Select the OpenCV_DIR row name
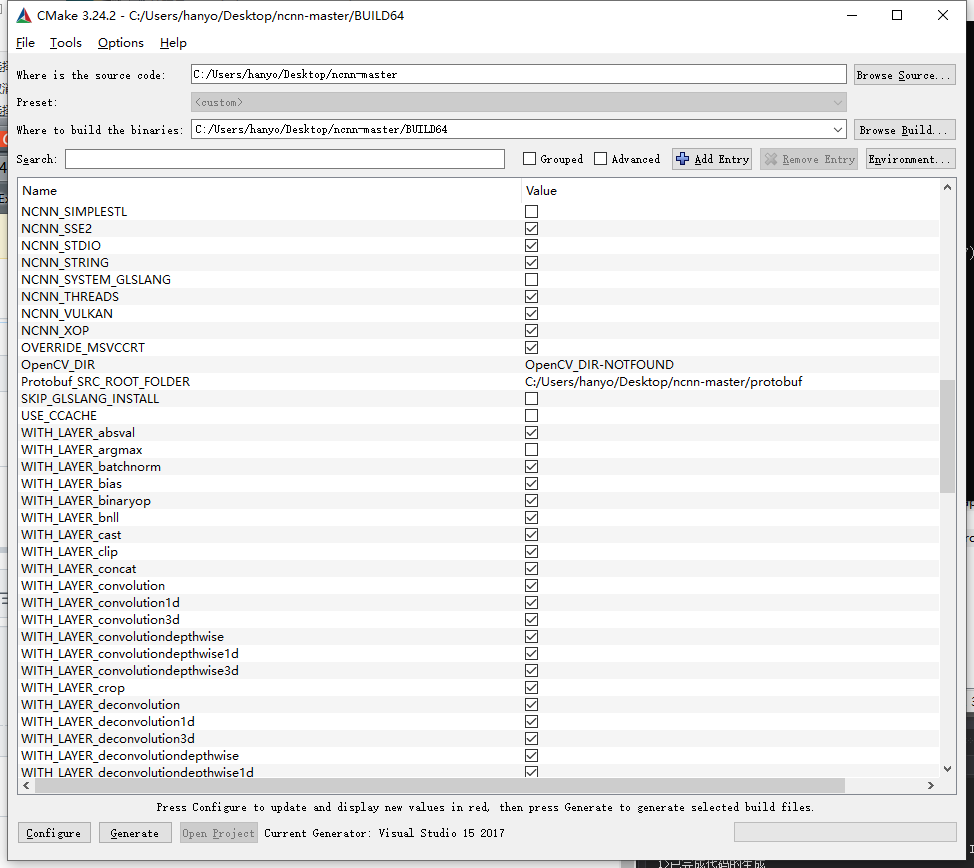Screen dimensions: 974x868 pos(58,365)
